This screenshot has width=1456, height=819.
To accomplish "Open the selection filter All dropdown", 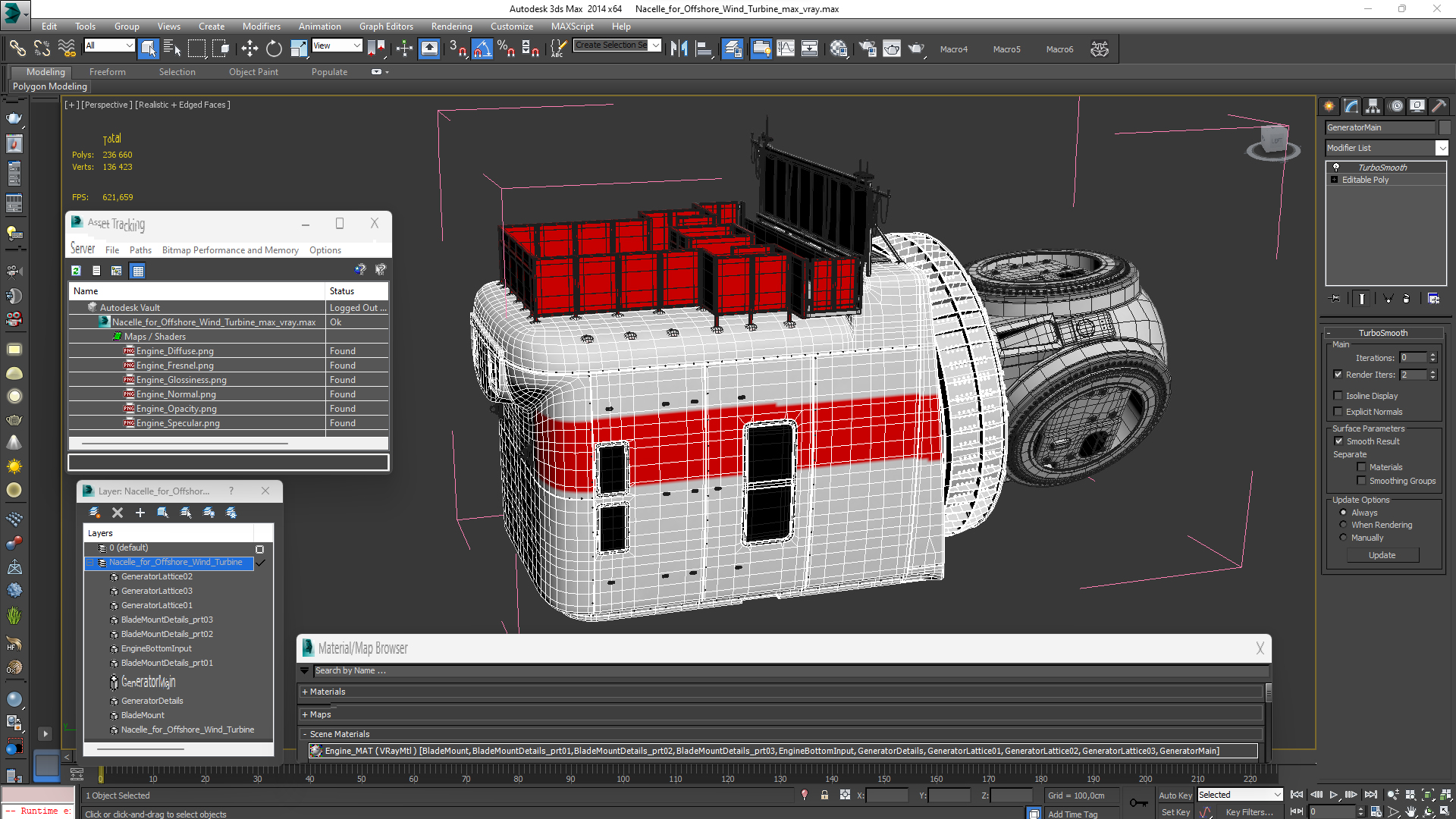I will [x=110, y=45].
